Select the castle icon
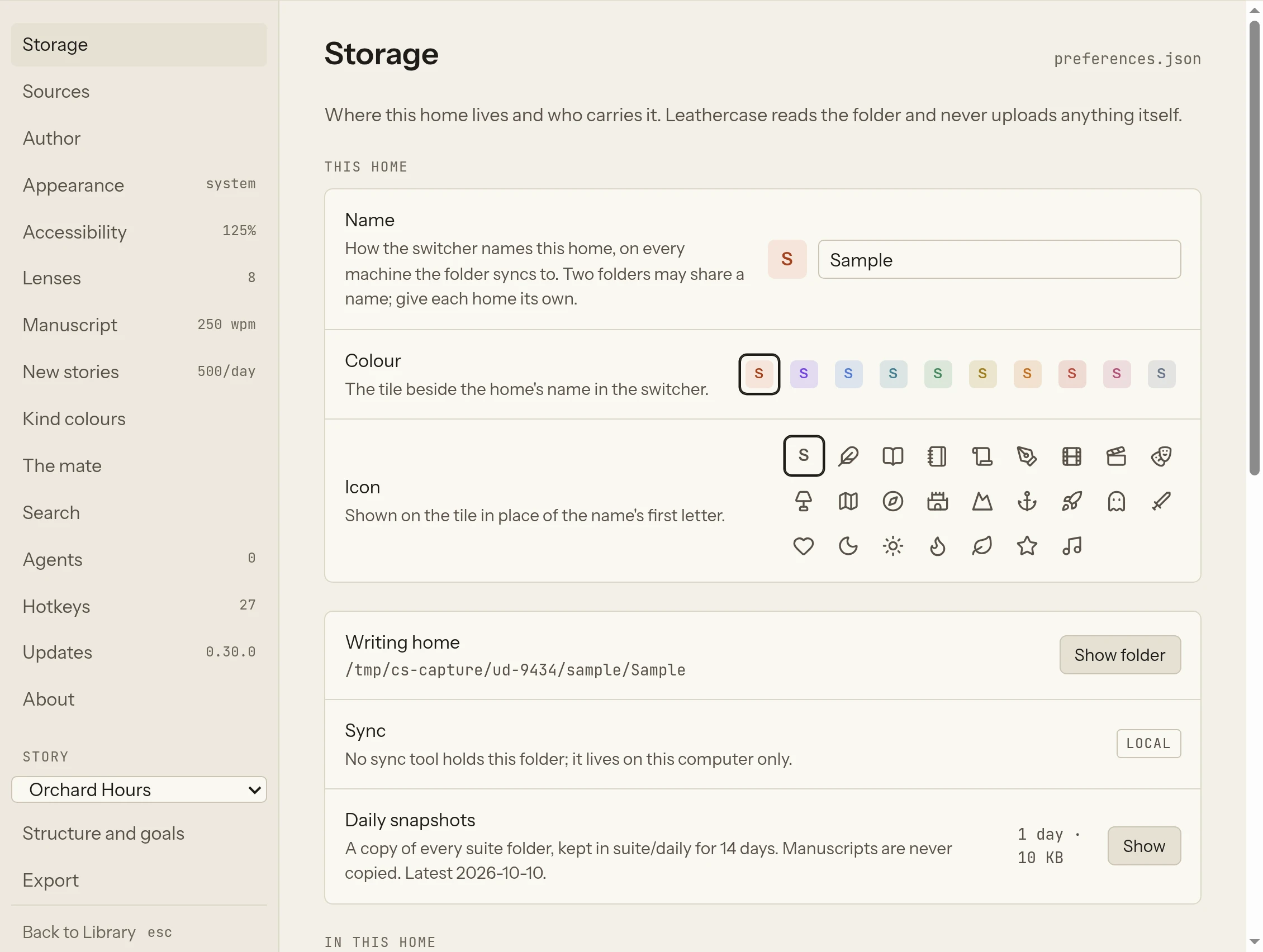This screenshot has height=952, width=1263. coord(937,501)
